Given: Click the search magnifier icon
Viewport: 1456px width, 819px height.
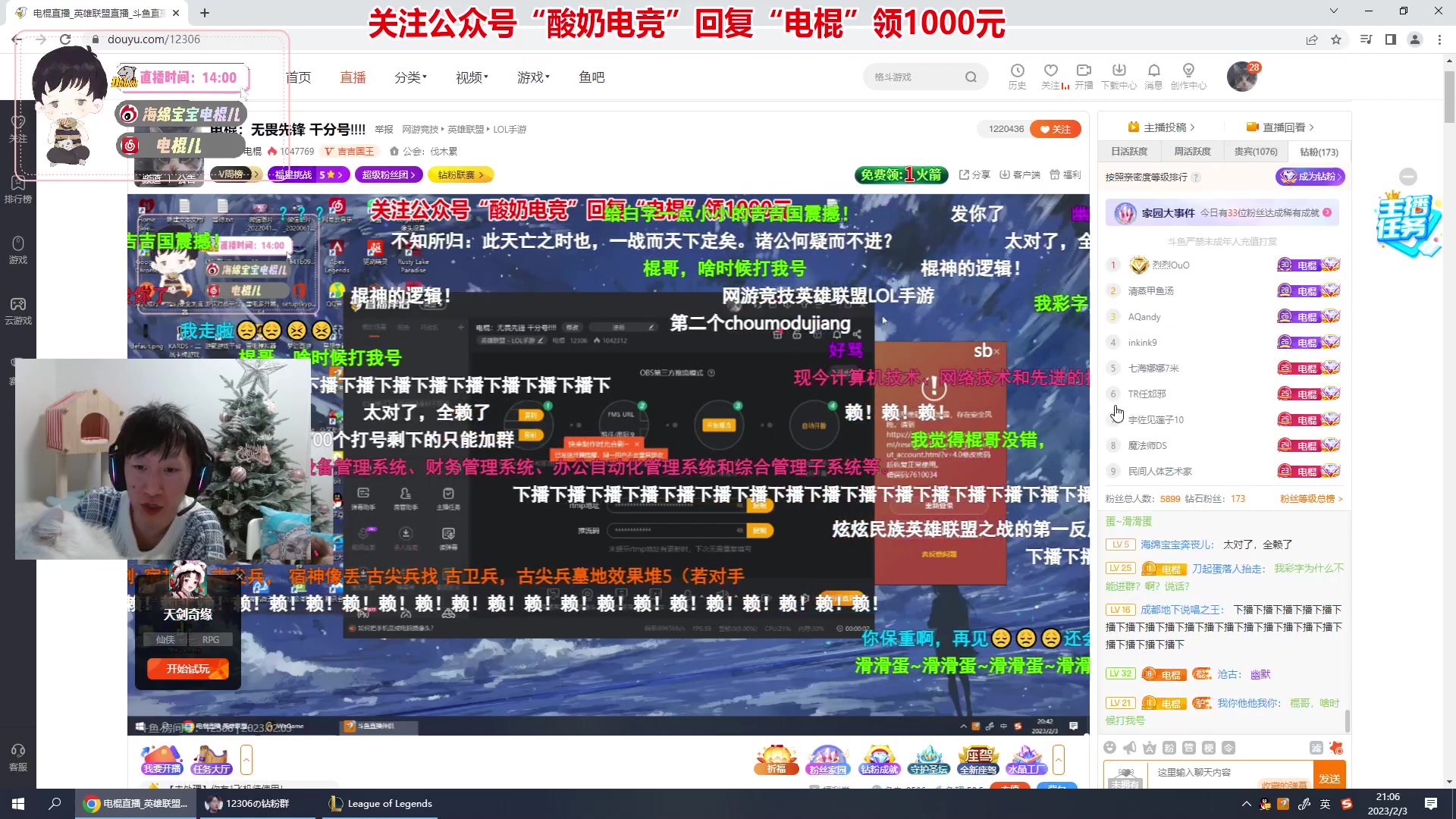Looking at the screenshot, I should click(971, 77).
